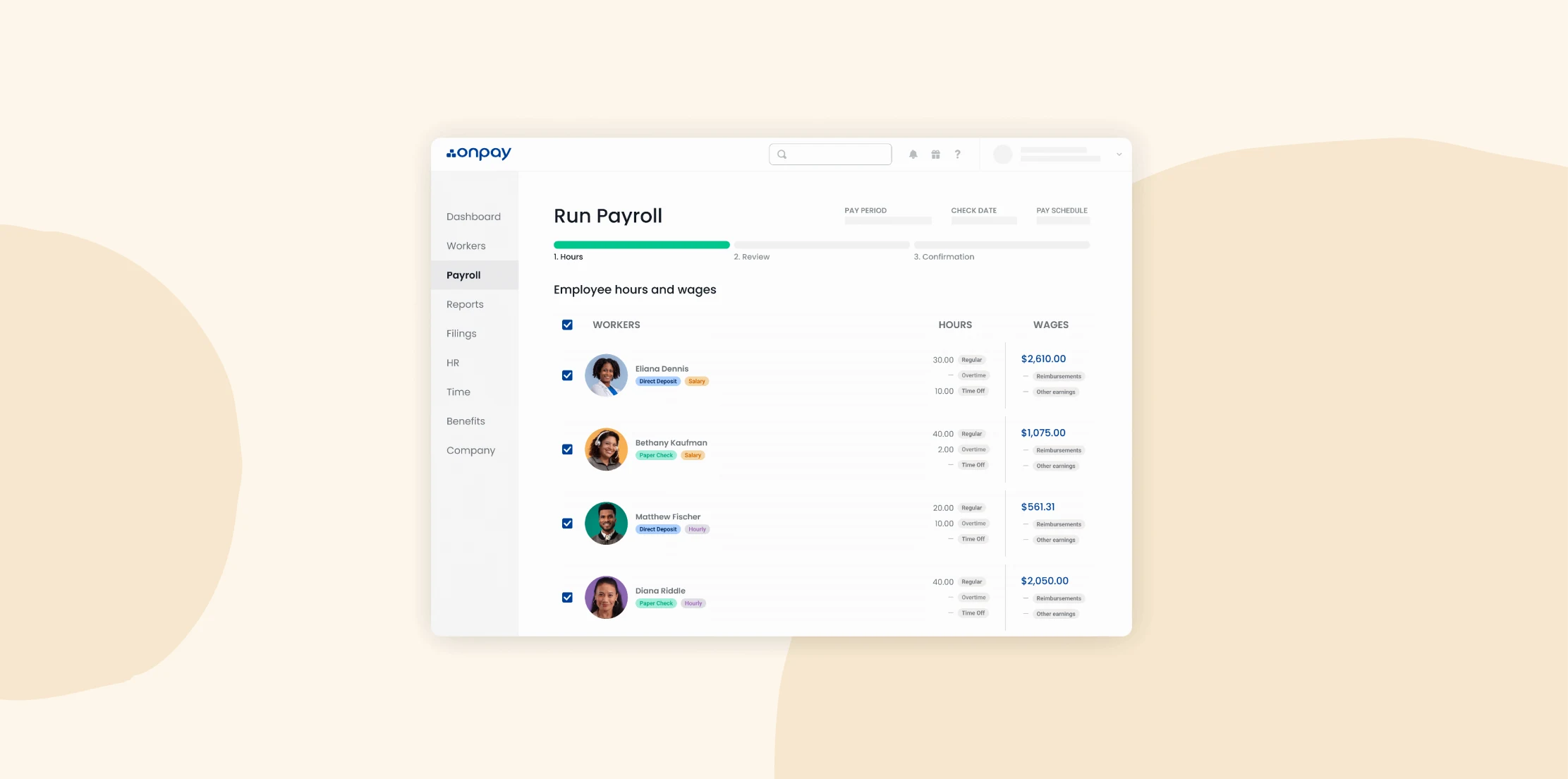The image size is (1568, 779).
Task: Click the OnPay logo
Action: click(478, 153)
